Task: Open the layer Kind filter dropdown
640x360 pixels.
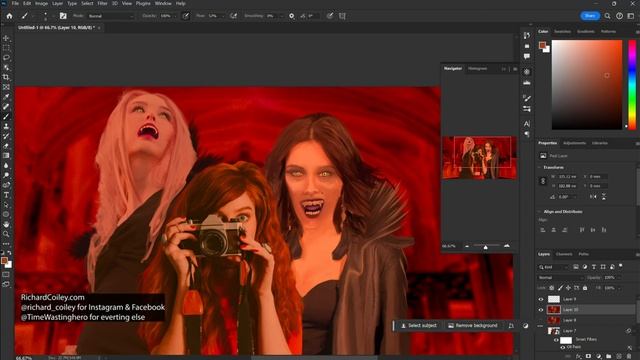Action: [x=553, y=267]
